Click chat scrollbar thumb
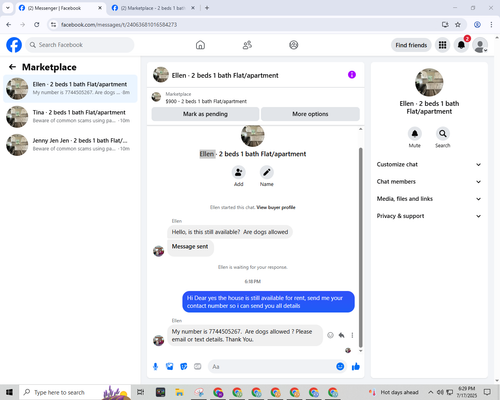Screen dimensions: 500x400 click(360, 247)
